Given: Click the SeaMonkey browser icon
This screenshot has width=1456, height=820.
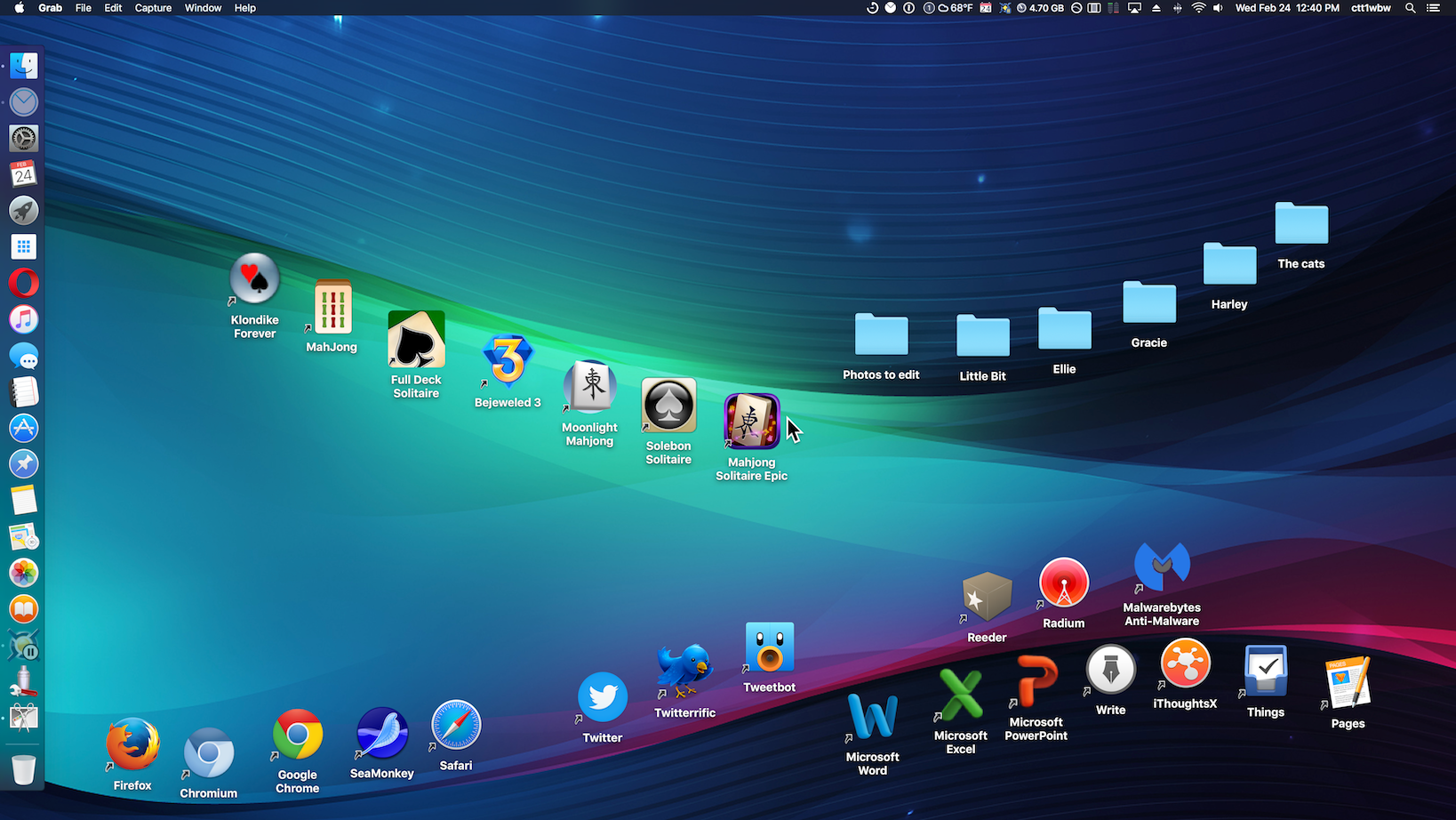Looking at the screenshot, I should coord(382,734).
